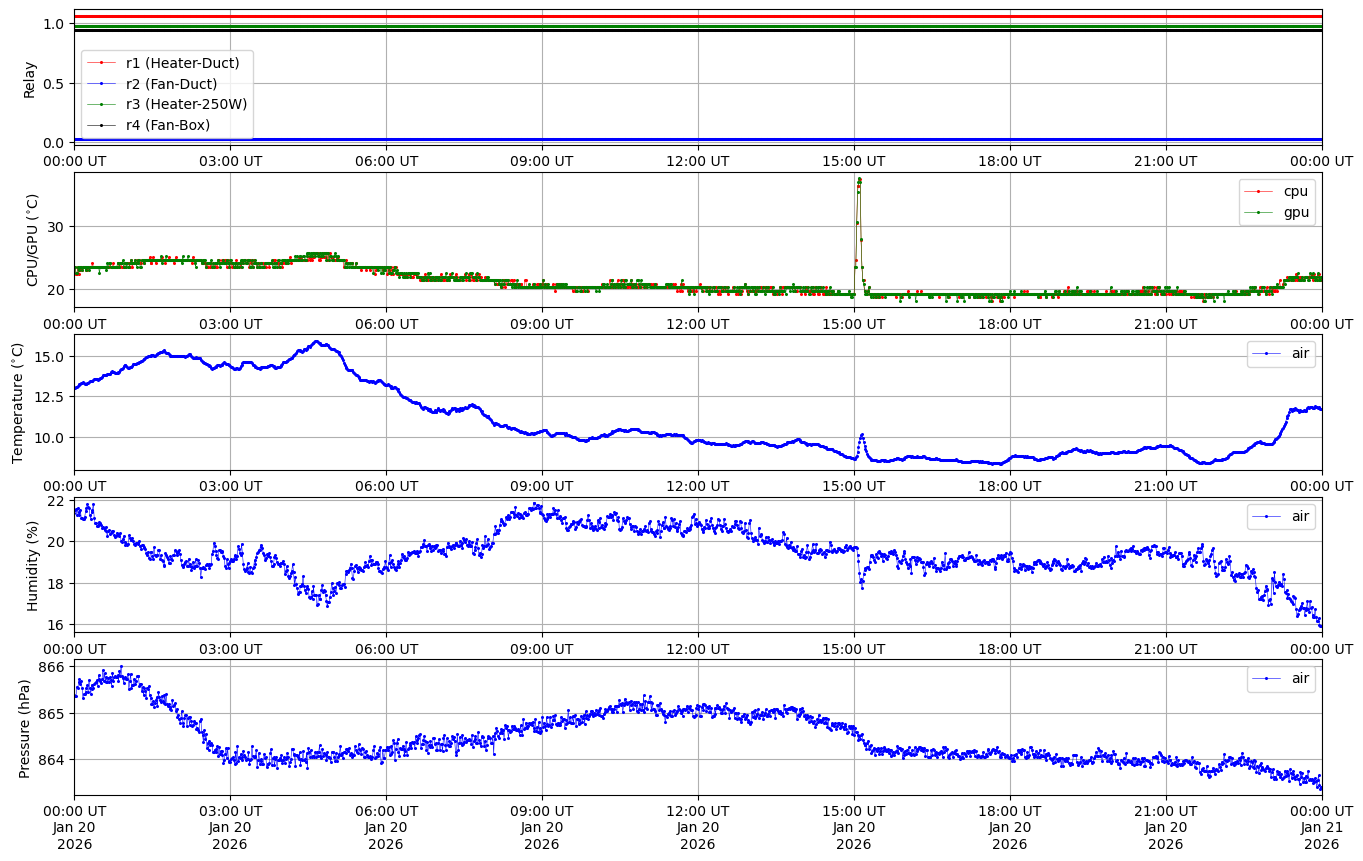Image resolution: width=1363 pixels, height=861 pixels.
Task: Click the 866 tick on Pressure axis
Action: (x=52, y=667)
